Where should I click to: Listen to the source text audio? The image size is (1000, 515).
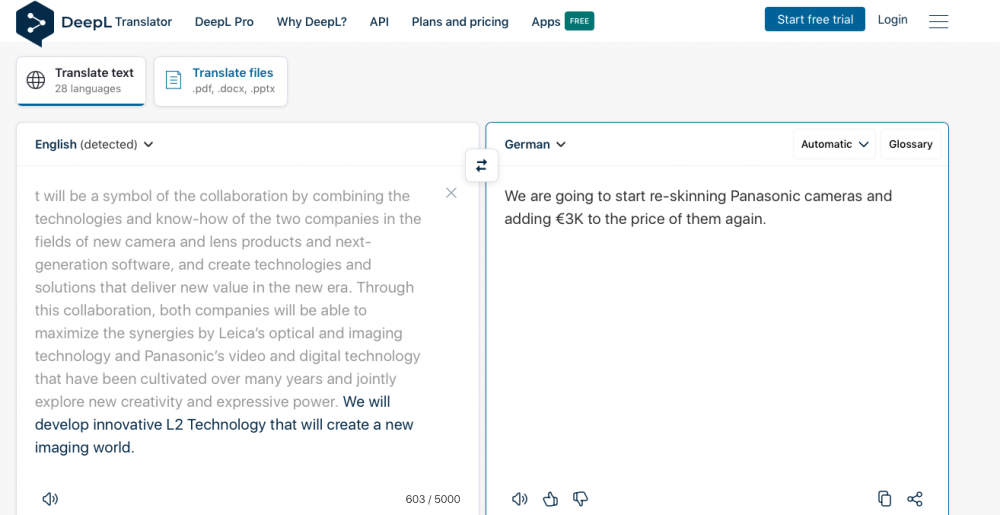point(49,499)
